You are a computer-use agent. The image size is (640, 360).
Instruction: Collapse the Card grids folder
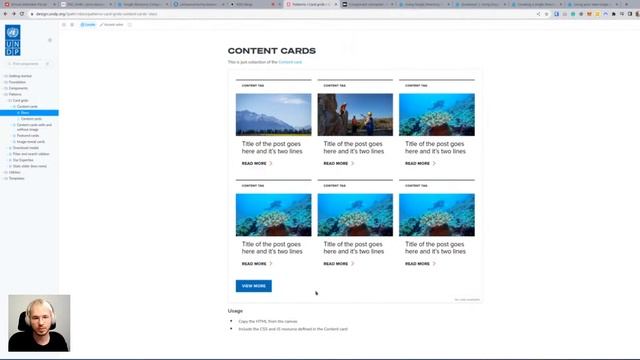point(20,100)
